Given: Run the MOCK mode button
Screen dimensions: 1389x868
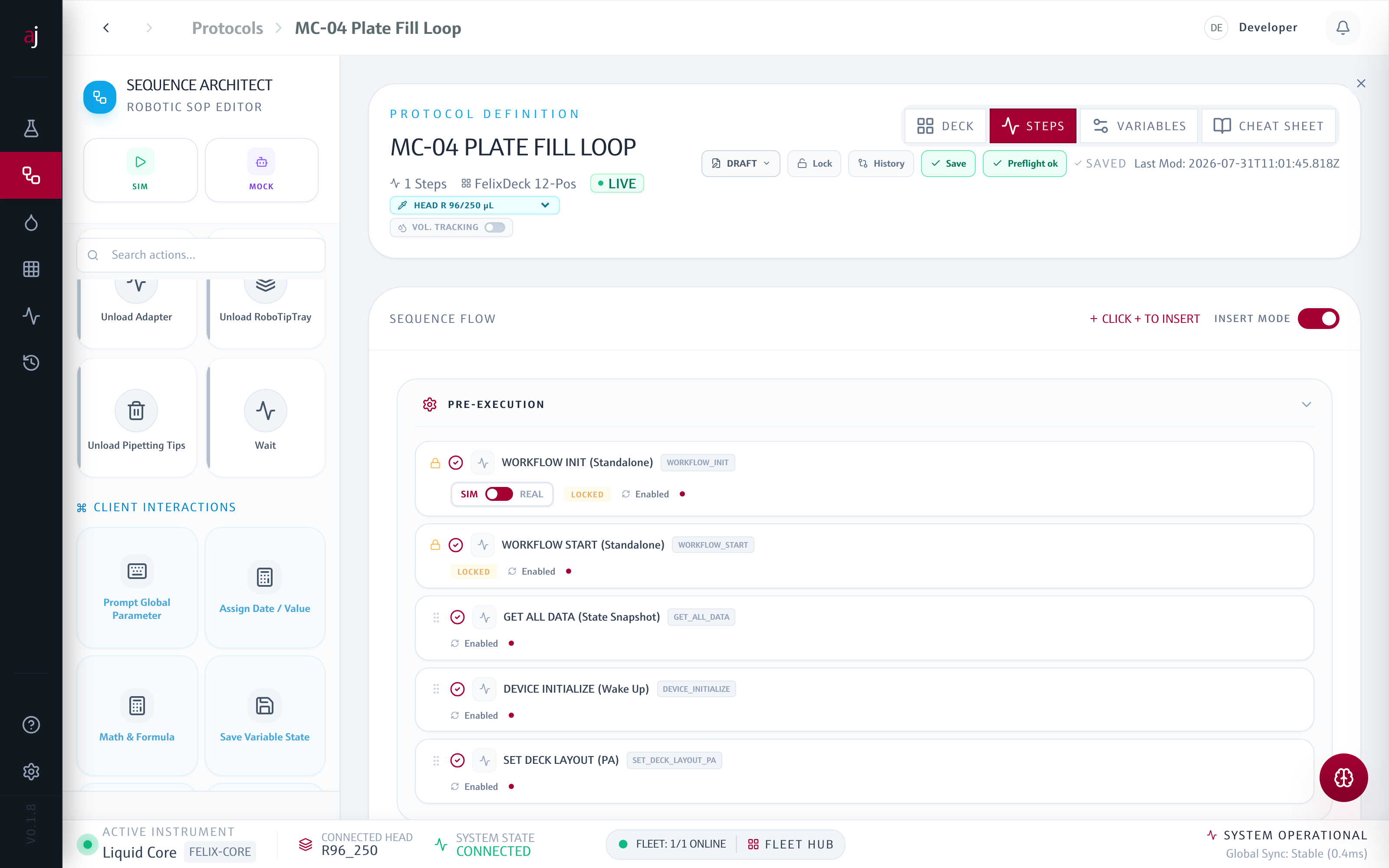Looking at the screenshot, I should [x=261, y=170].
